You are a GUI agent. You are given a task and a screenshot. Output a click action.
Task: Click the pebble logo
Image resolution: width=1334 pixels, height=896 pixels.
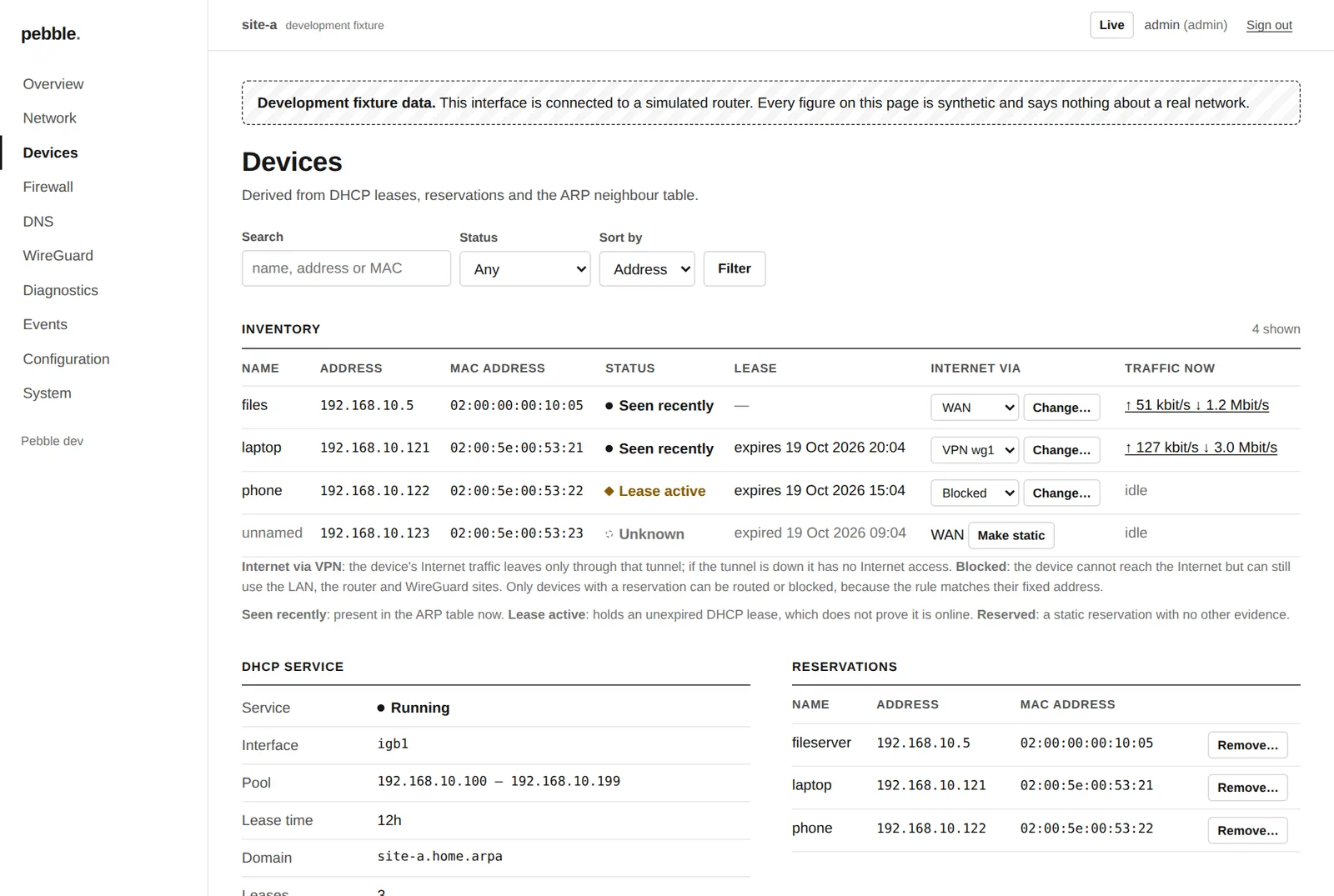point(51,34)
